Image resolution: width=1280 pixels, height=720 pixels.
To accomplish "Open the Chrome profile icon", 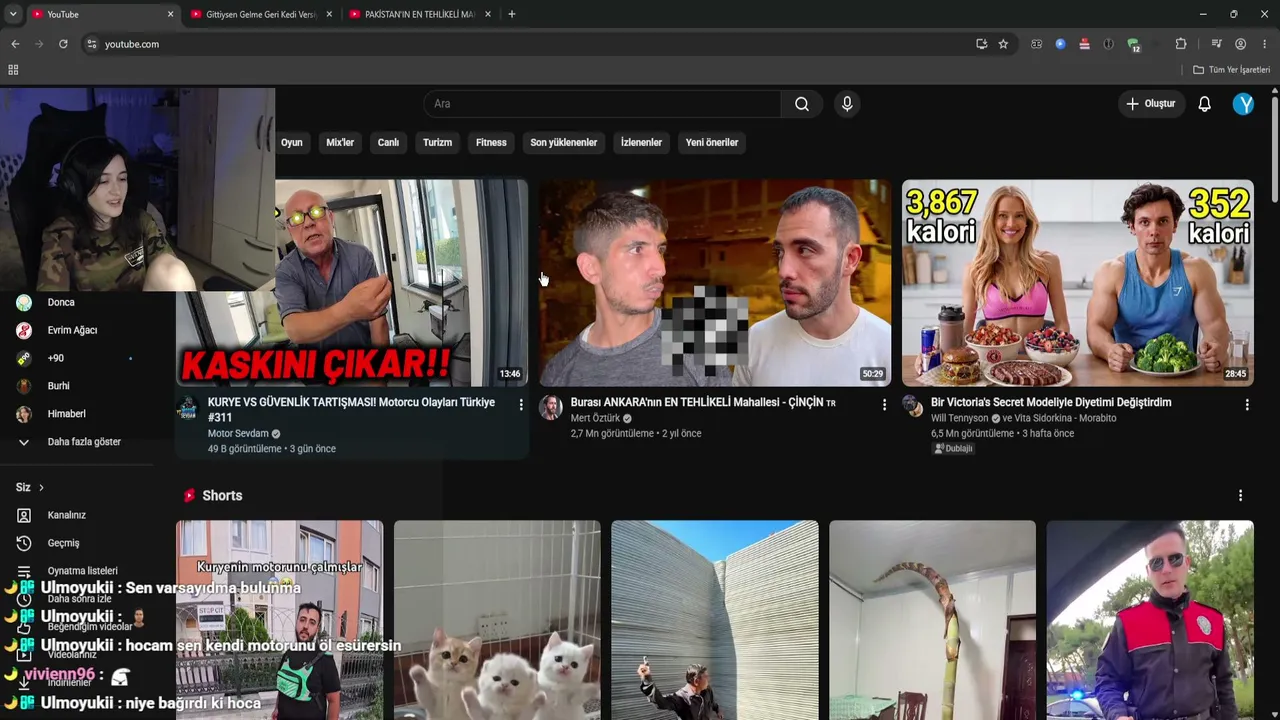I will click(x=1240, y=44).
